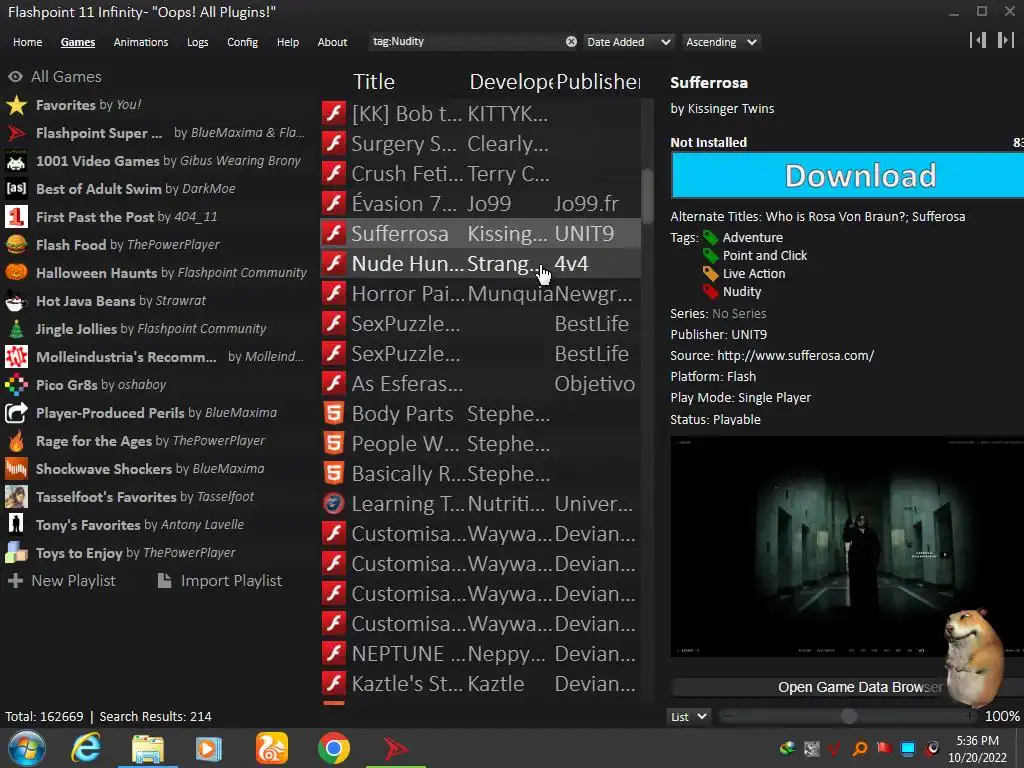Viewport: 1024px width, 768px height.
Task: Click the icon beside Learning T... row
Action: click(x=334, y=504)
